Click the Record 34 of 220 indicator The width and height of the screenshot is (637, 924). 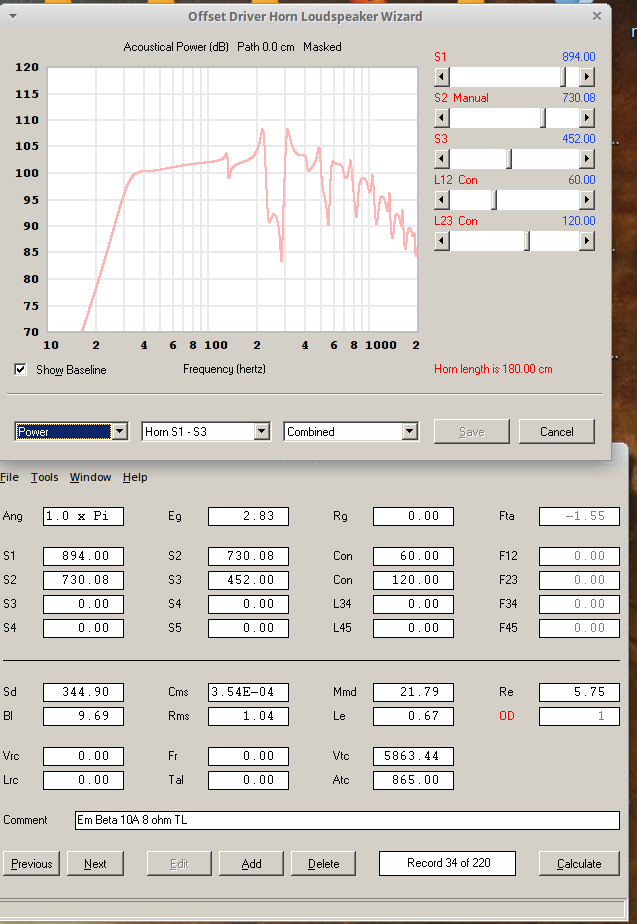[x=447, y=863]
